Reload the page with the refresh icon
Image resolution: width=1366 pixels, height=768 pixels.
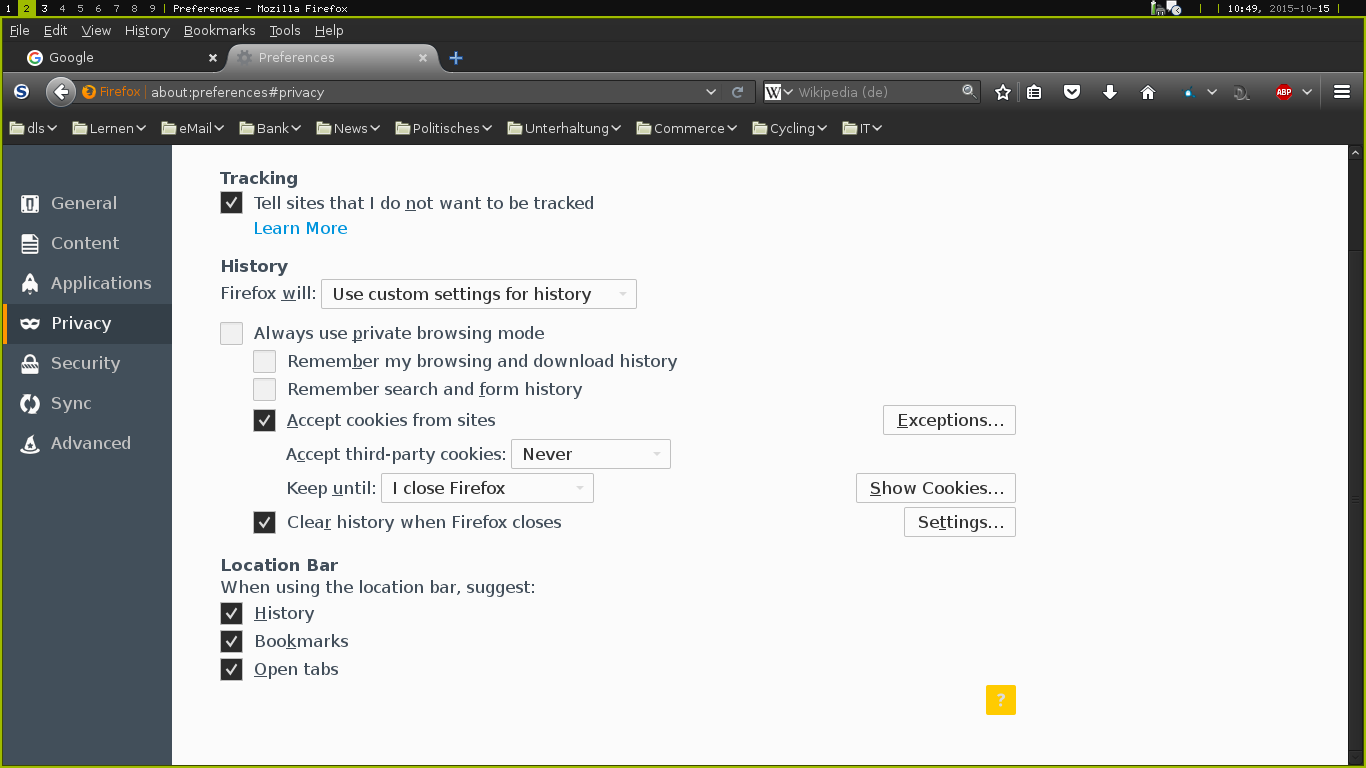(738, 92)
